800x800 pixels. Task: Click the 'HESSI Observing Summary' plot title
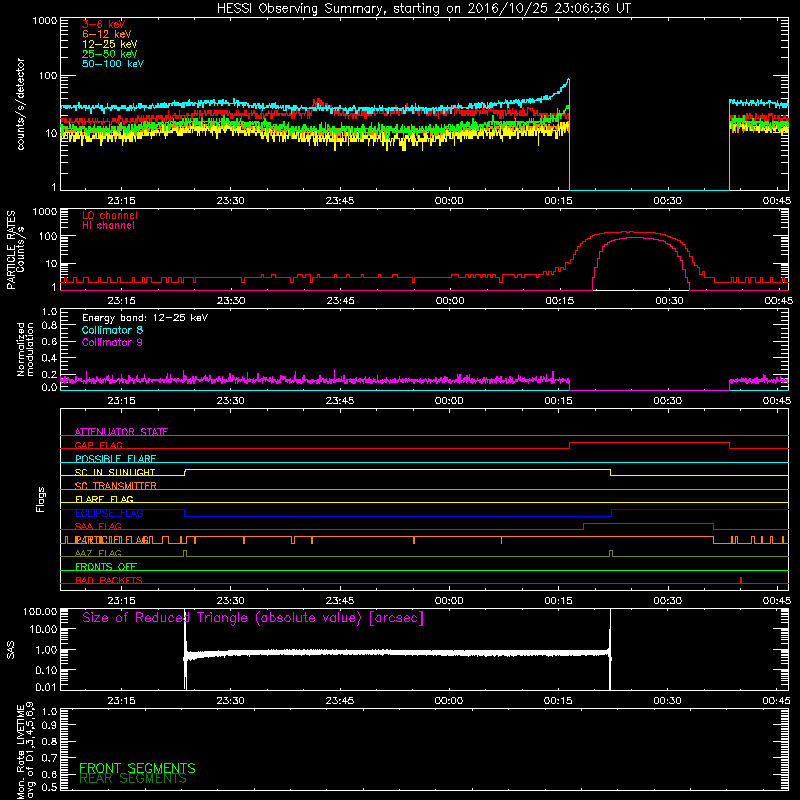click(x=423, y=9)
